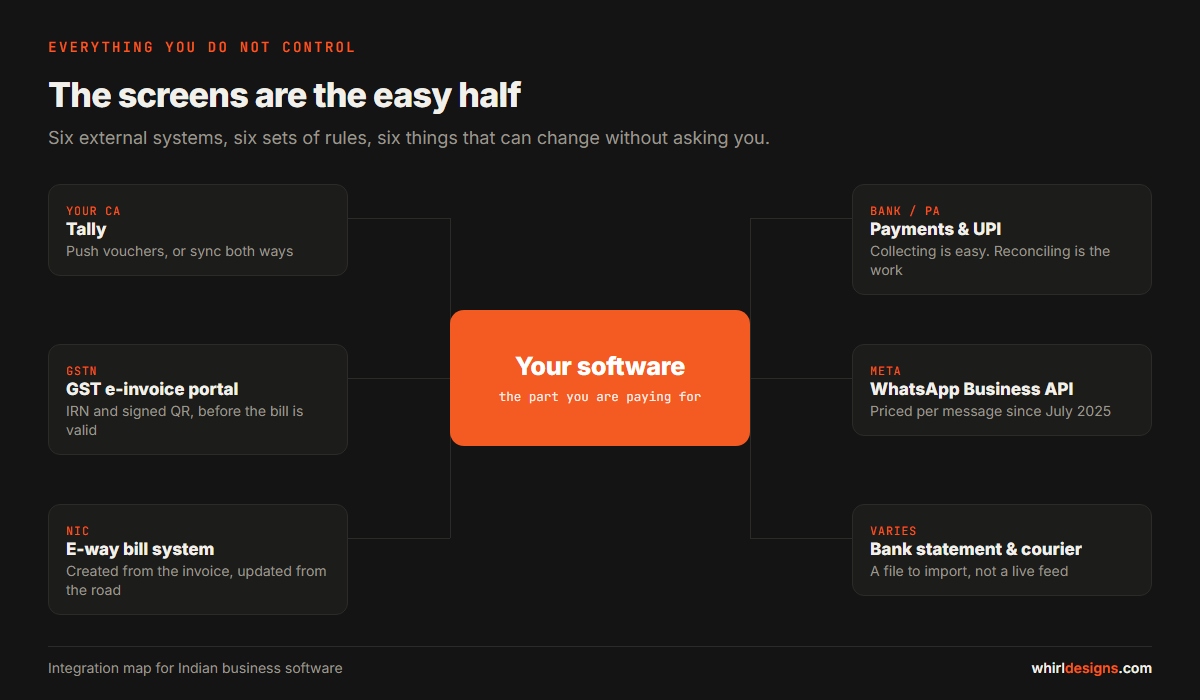Click the text 'the part you are paying for'
The height and width of the screenshot is (700, 1200).
[600, 397]
